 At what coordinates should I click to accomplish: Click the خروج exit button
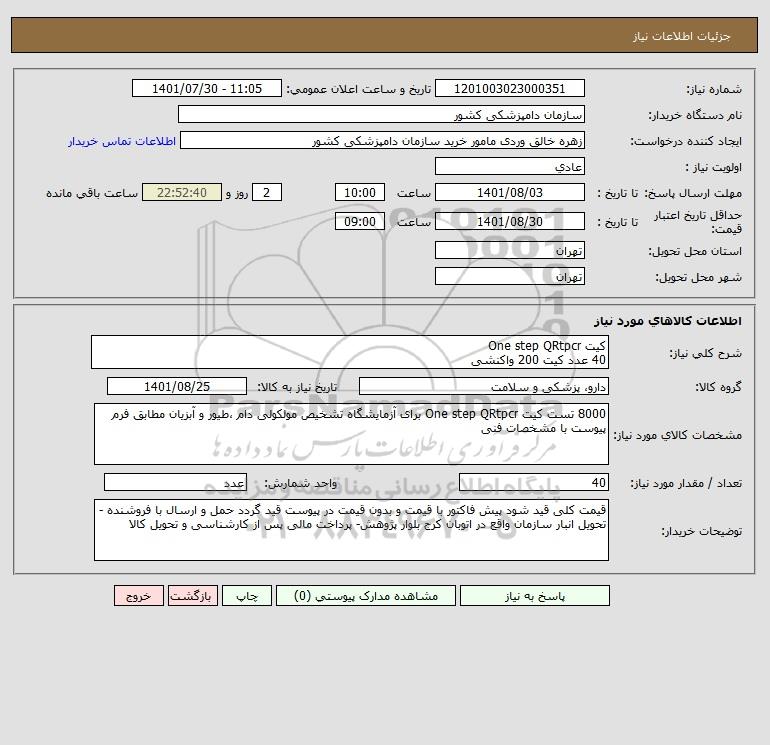pos(139,595)
